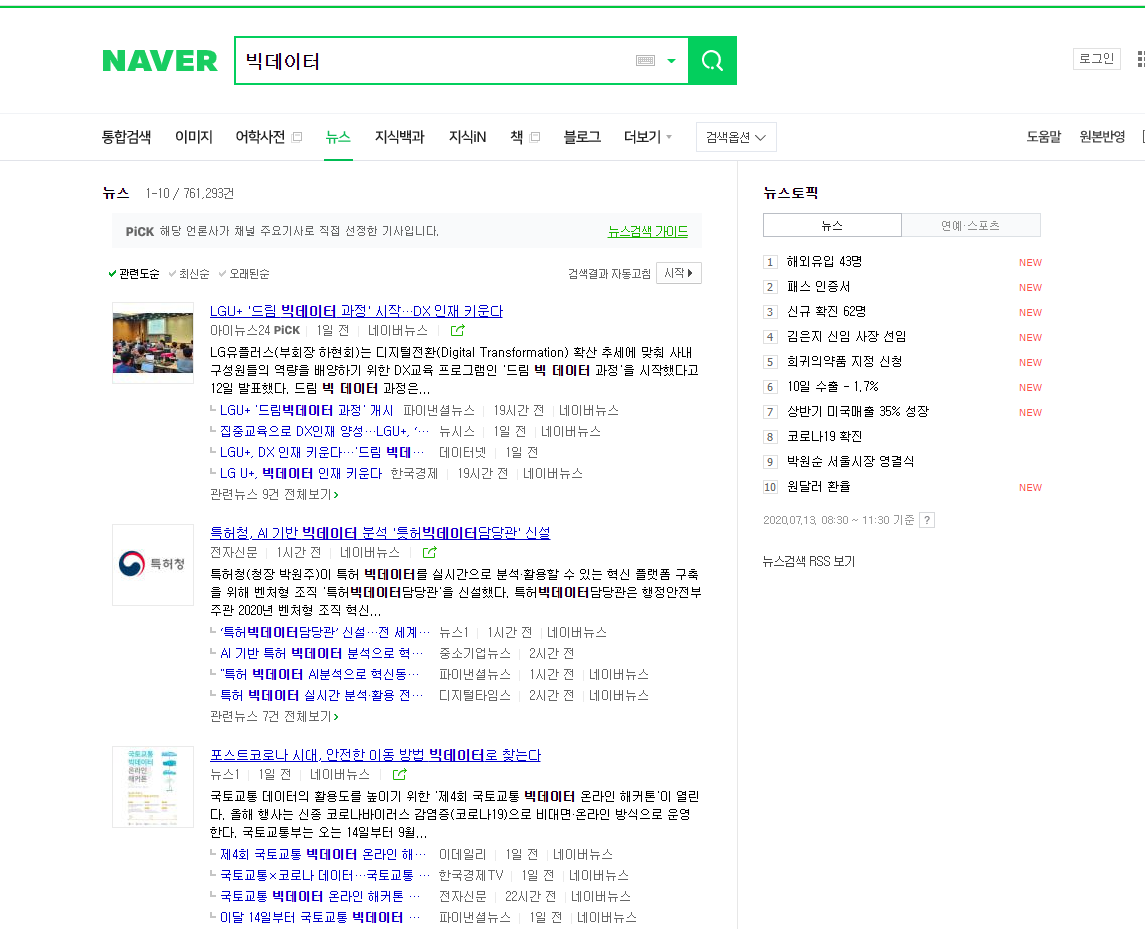Screen dimensions: 1145x929
Task: Open LGU+ '드림 빅데이터 과정' 시작 headline
Action: pyautogui.click(x=356, y=311)
